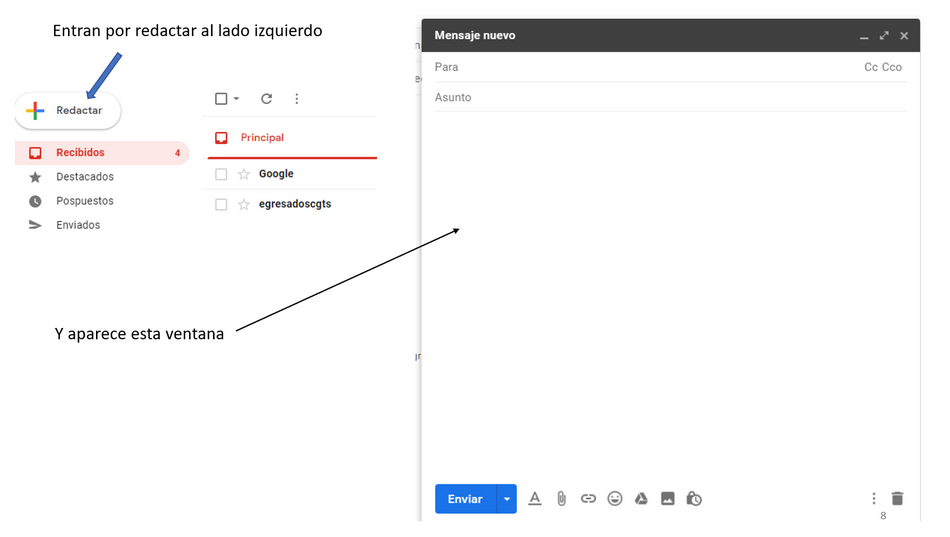Click the formatting options text icon

point(535,499)
